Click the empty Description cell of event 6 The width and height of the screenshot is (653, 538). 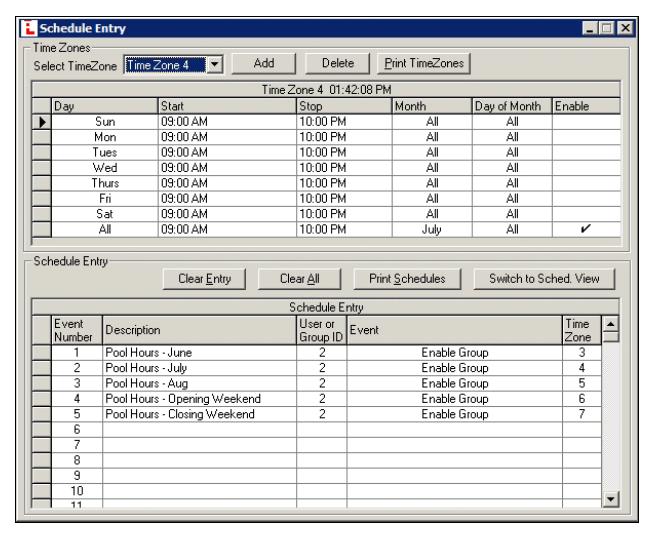click(x=199, y=430)
